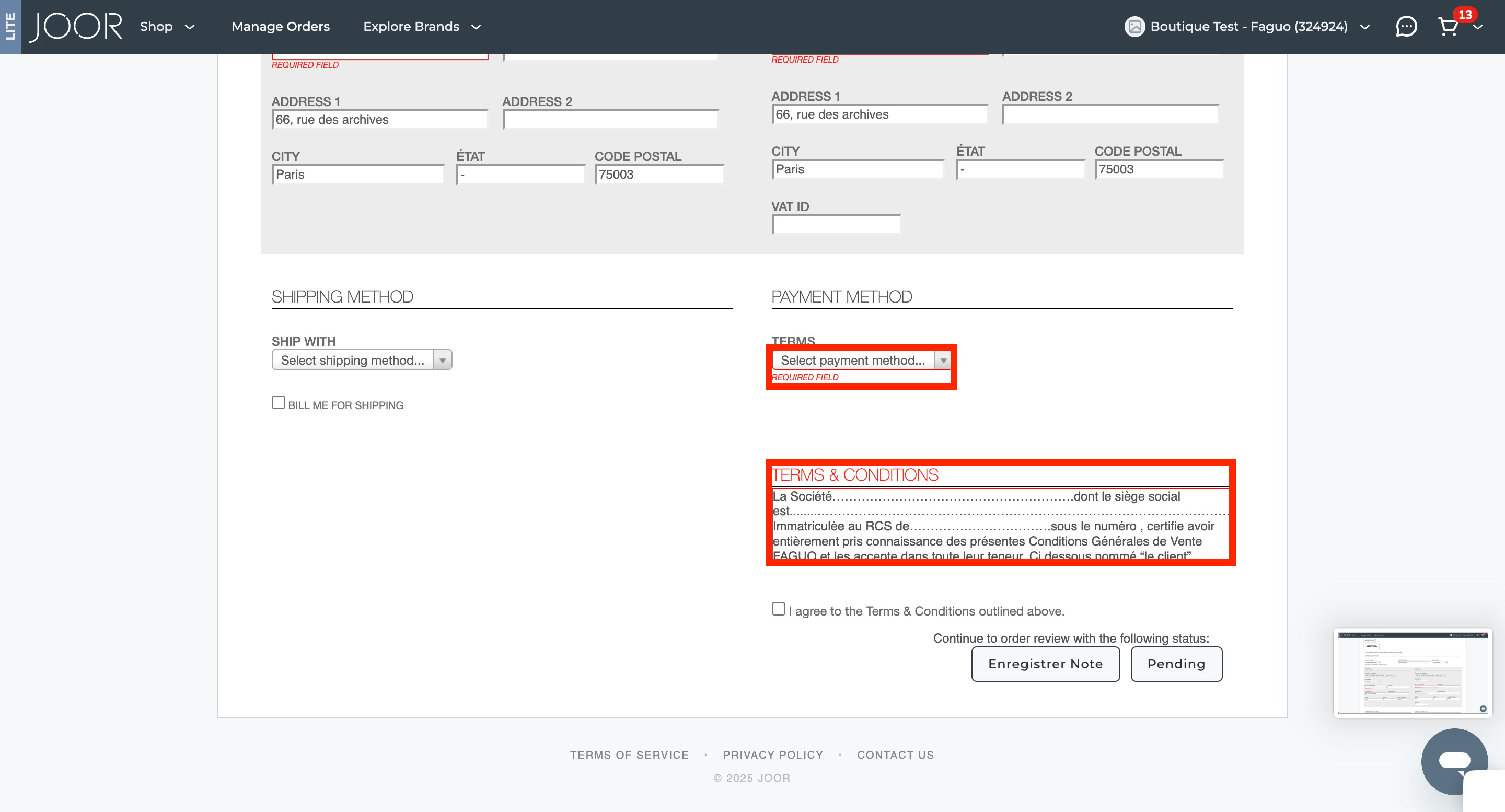Open the page screenshot thumbnail preview
This screenshot has height=812, width=1505.
tap(1413, 672)
